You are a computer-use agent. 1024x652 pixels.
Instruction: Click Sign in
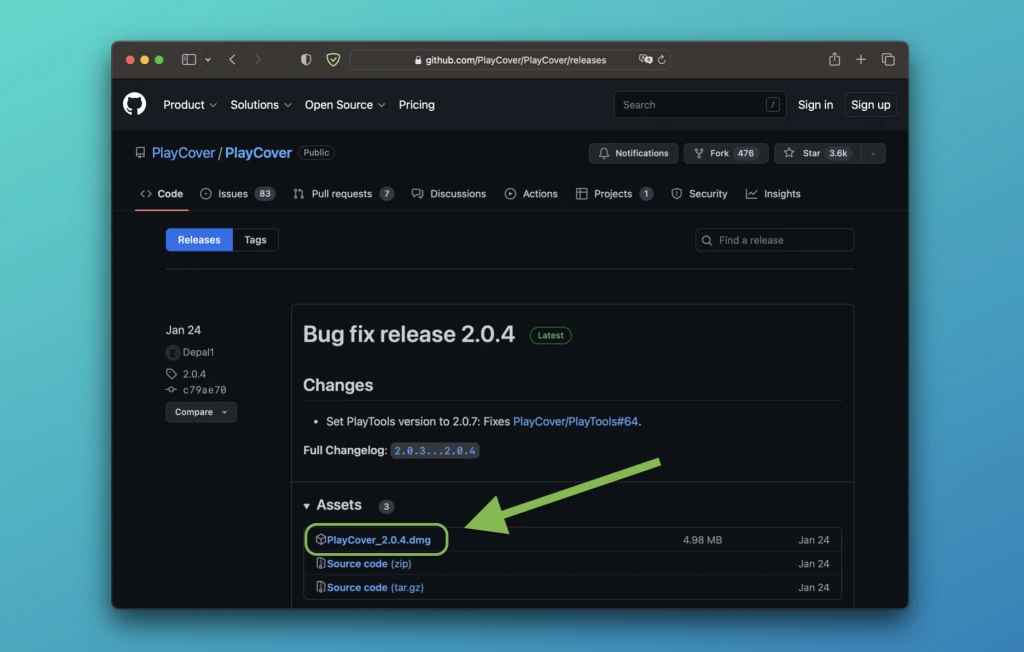(x=815, y=105)
